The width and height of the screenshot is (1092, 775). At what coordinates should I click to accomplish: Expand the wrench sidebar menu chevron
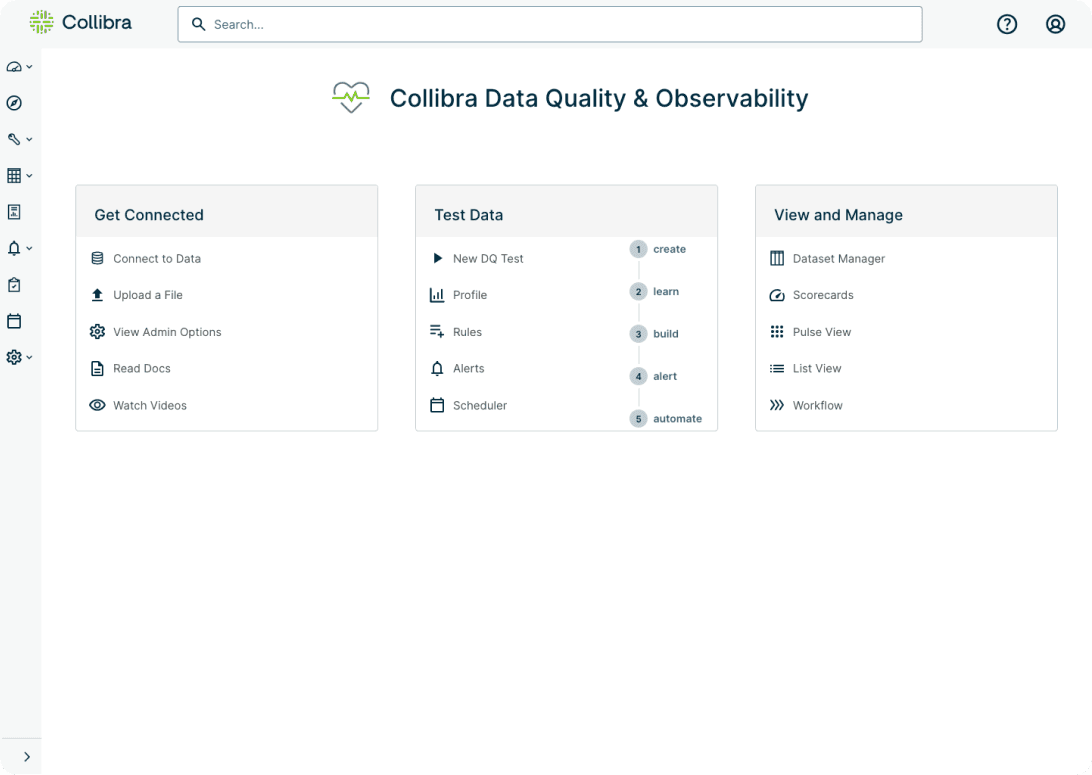(29, 139)
